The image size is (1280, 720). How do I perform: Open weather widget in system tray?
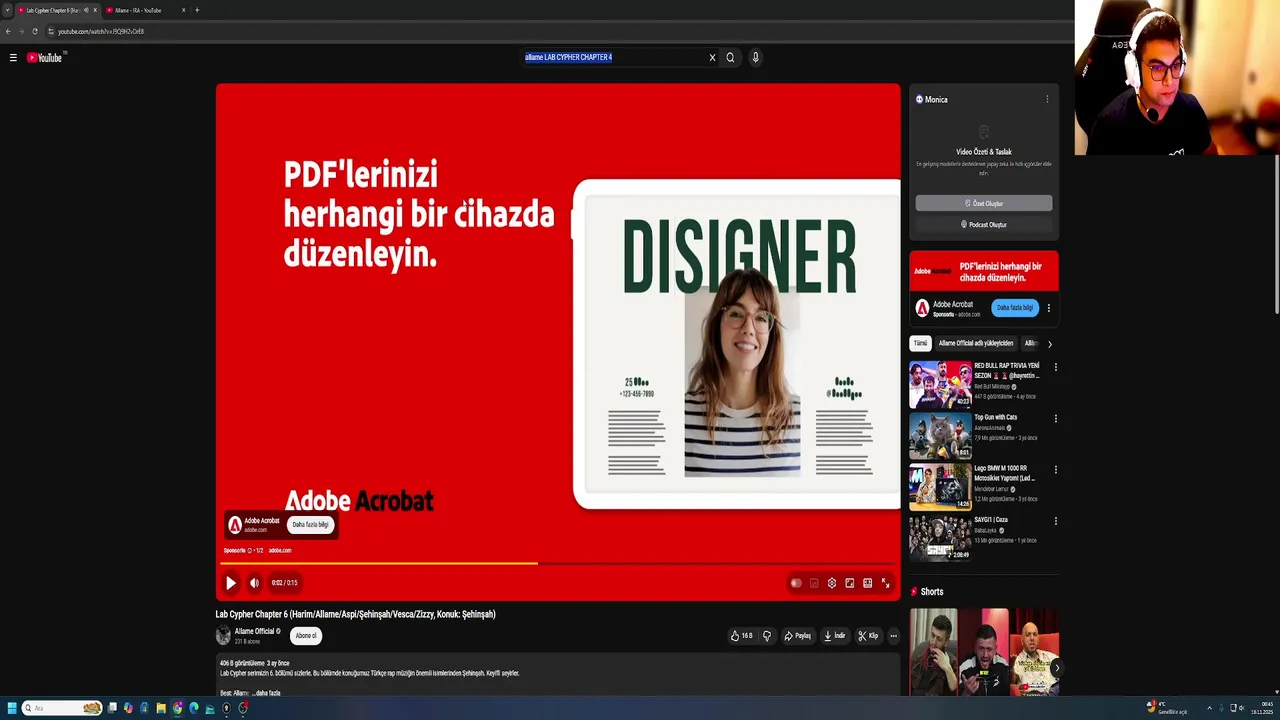point(1167,708)
